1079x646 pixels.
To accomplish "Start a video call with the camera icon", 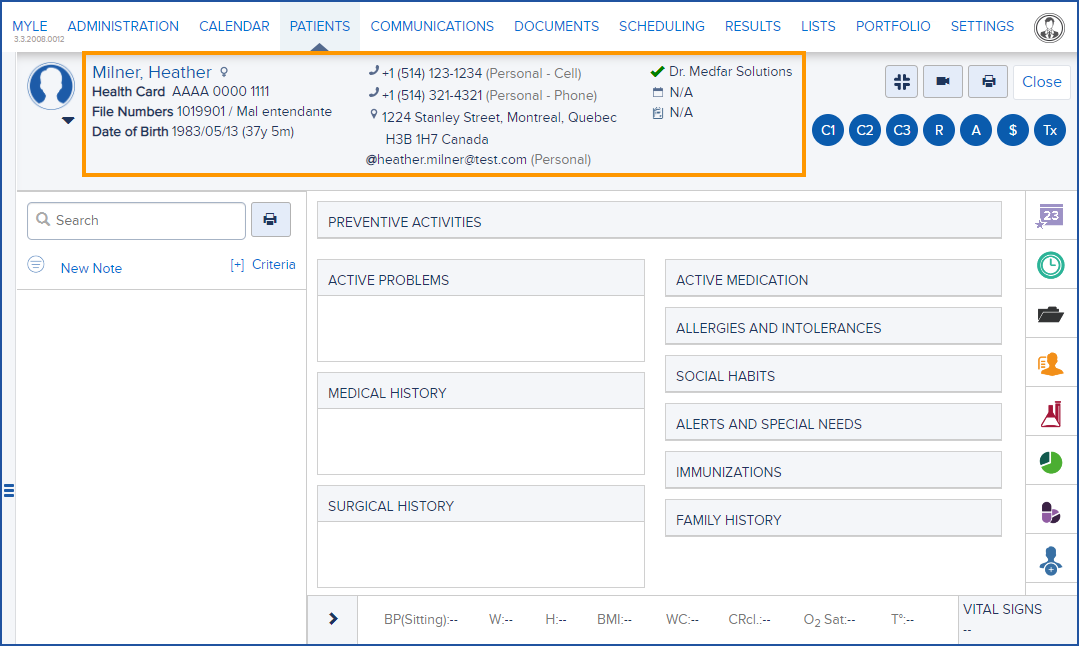I will click(942, 81).
